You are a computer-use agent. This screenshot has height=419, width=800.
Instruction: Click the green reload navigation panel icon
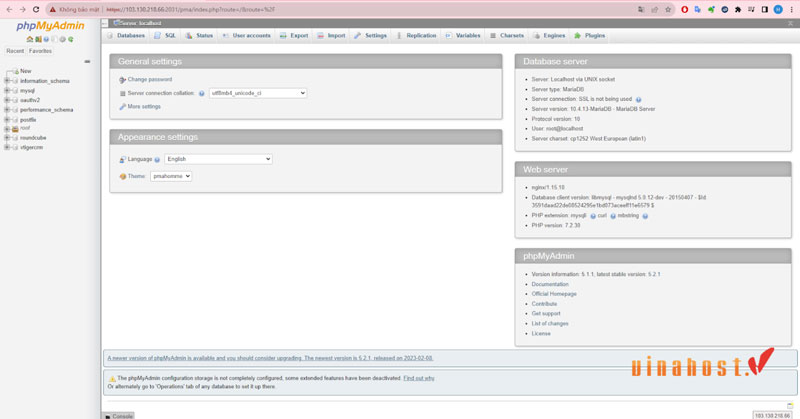pyautogui.click(x=70, y=39)
